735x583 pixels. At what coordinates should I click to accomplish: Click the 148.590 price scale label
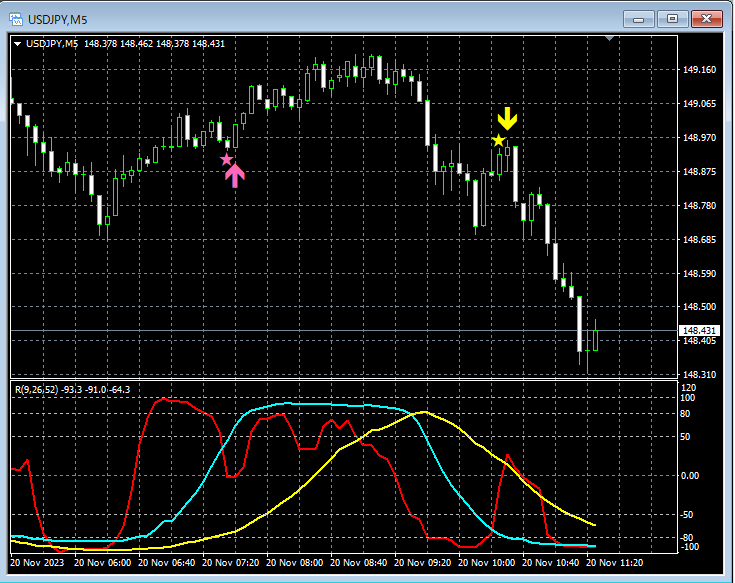pos(699,273)
